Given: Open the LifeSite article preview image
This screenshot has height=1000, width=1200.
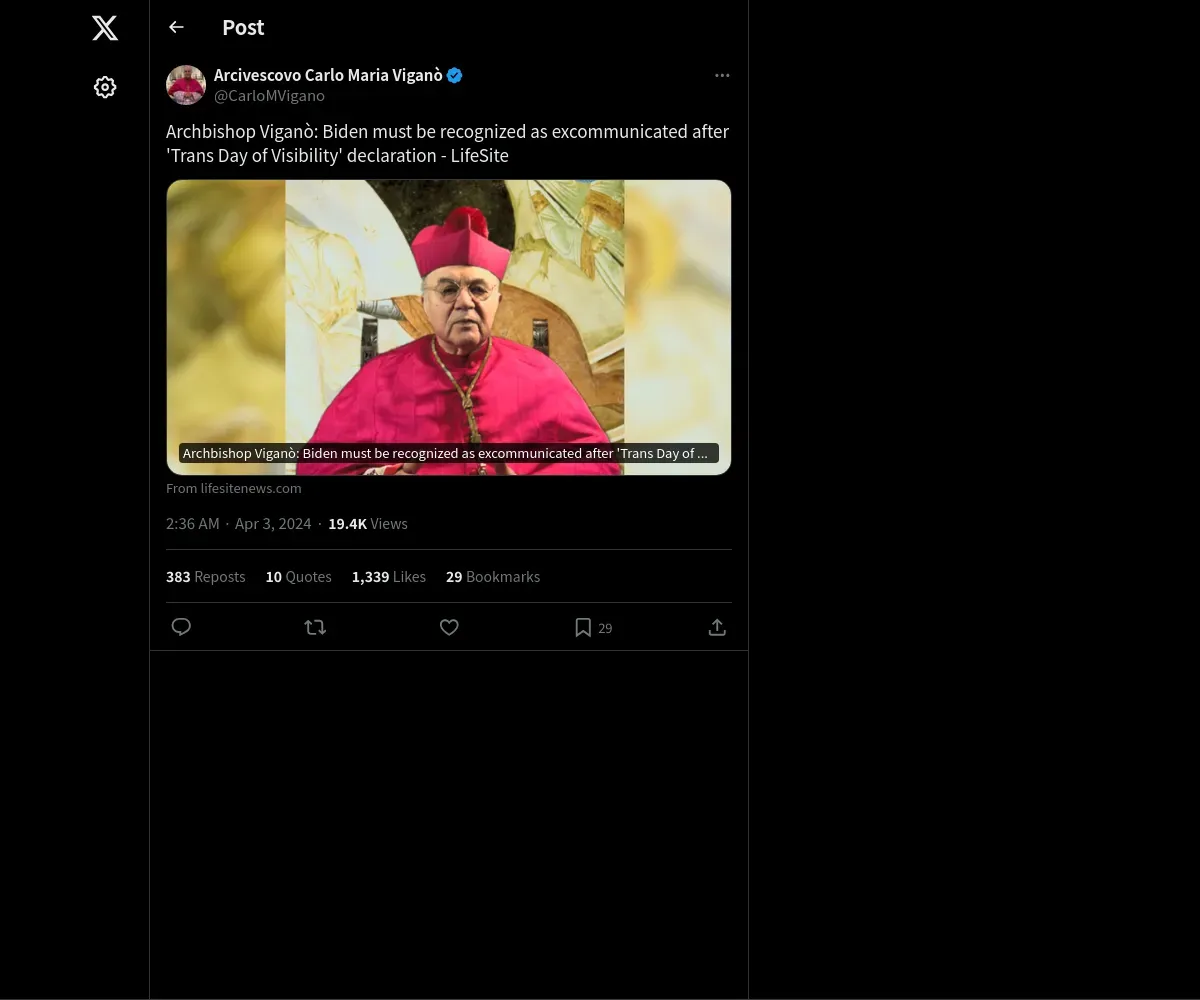Looking at the screenshot, I should point(449,327).
